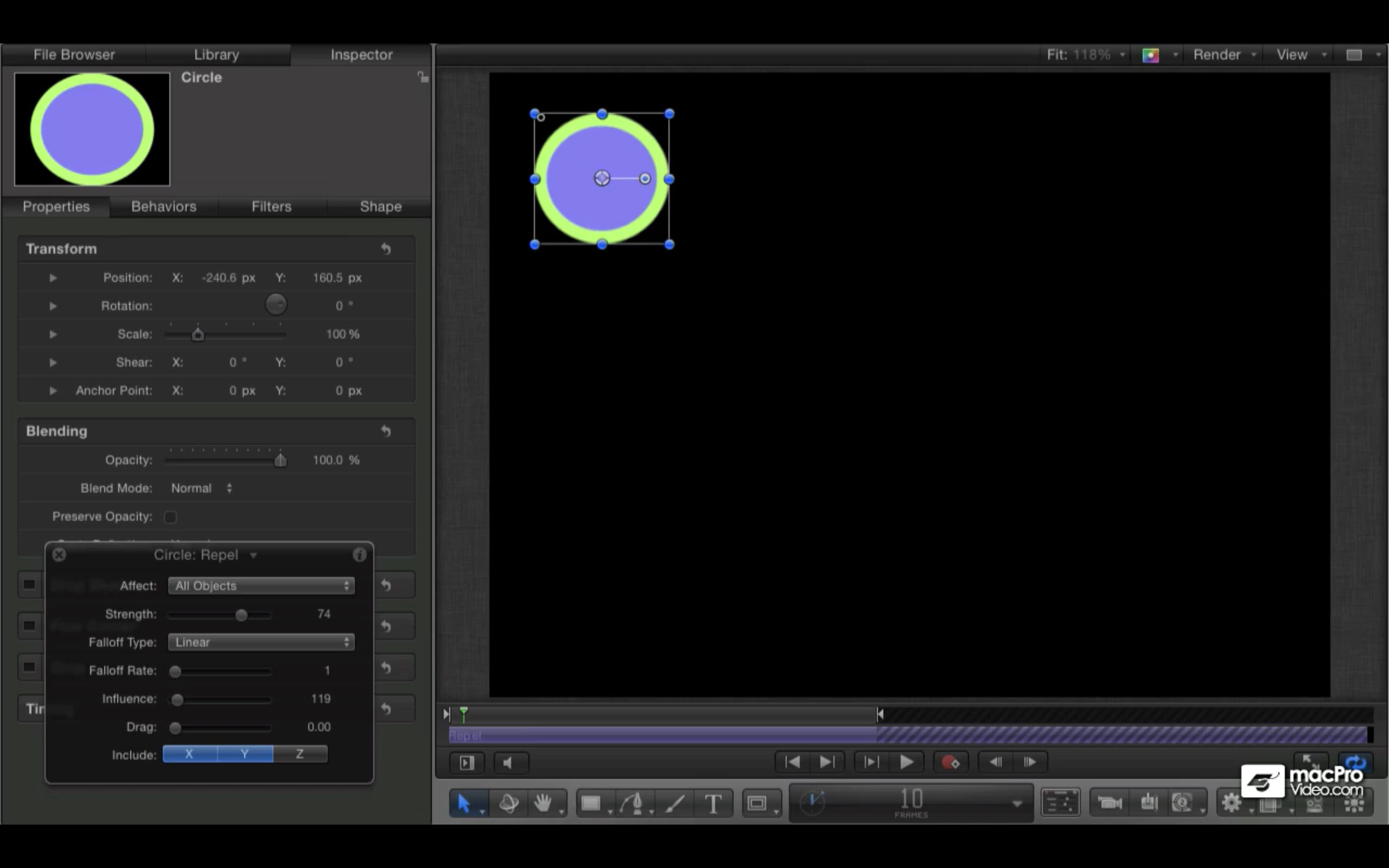1389x868 pixels.
Task: Select the Text tool
Action: (713, 803)
